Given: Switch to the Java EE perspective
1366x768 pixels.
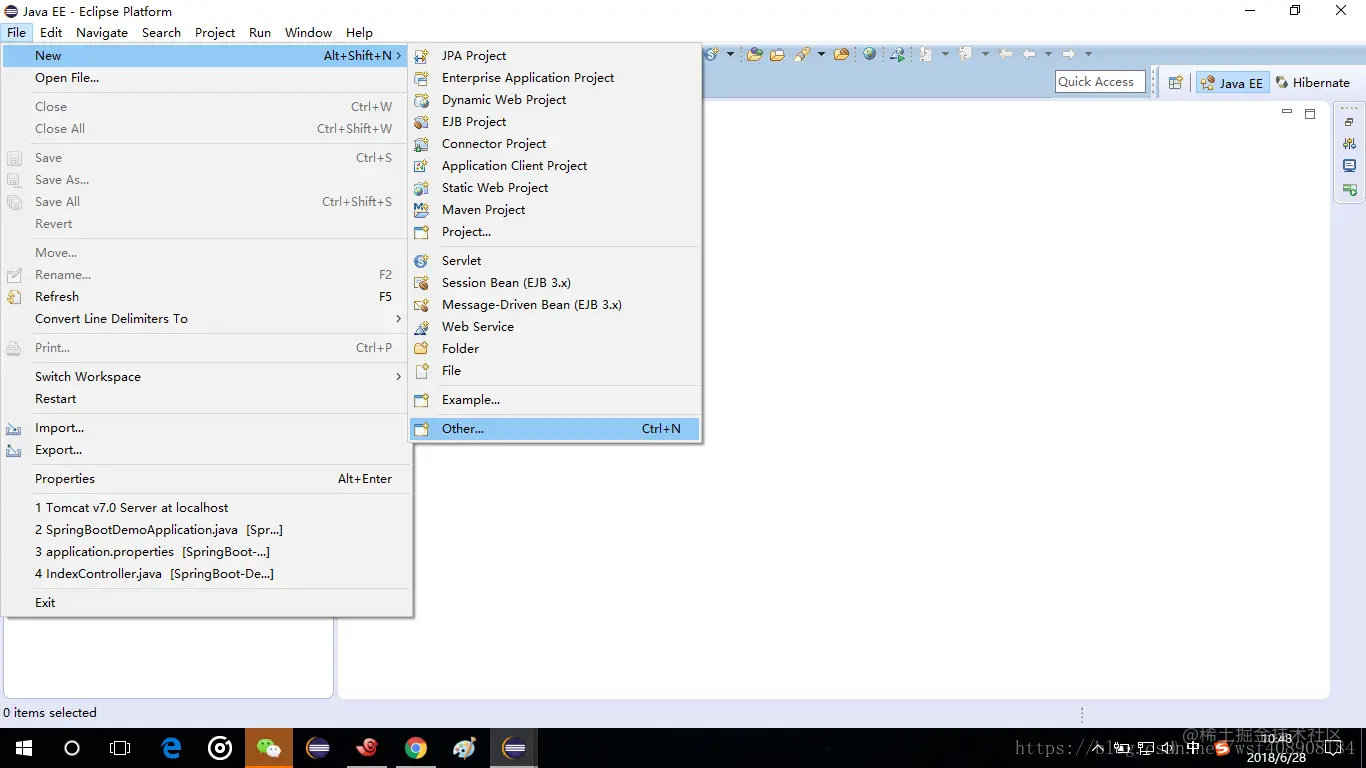Looking at the screenshot, I should pos(1232,83).
